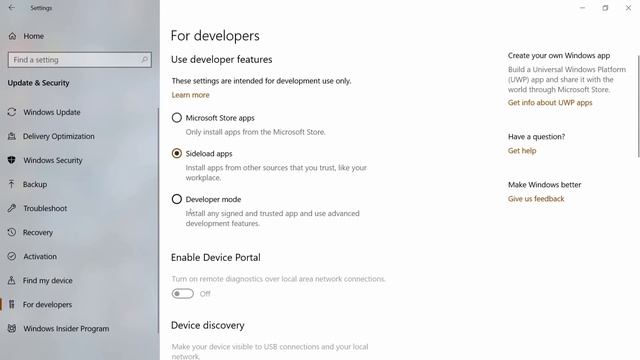Click the For developers tools icon

(x=12, y=304)
